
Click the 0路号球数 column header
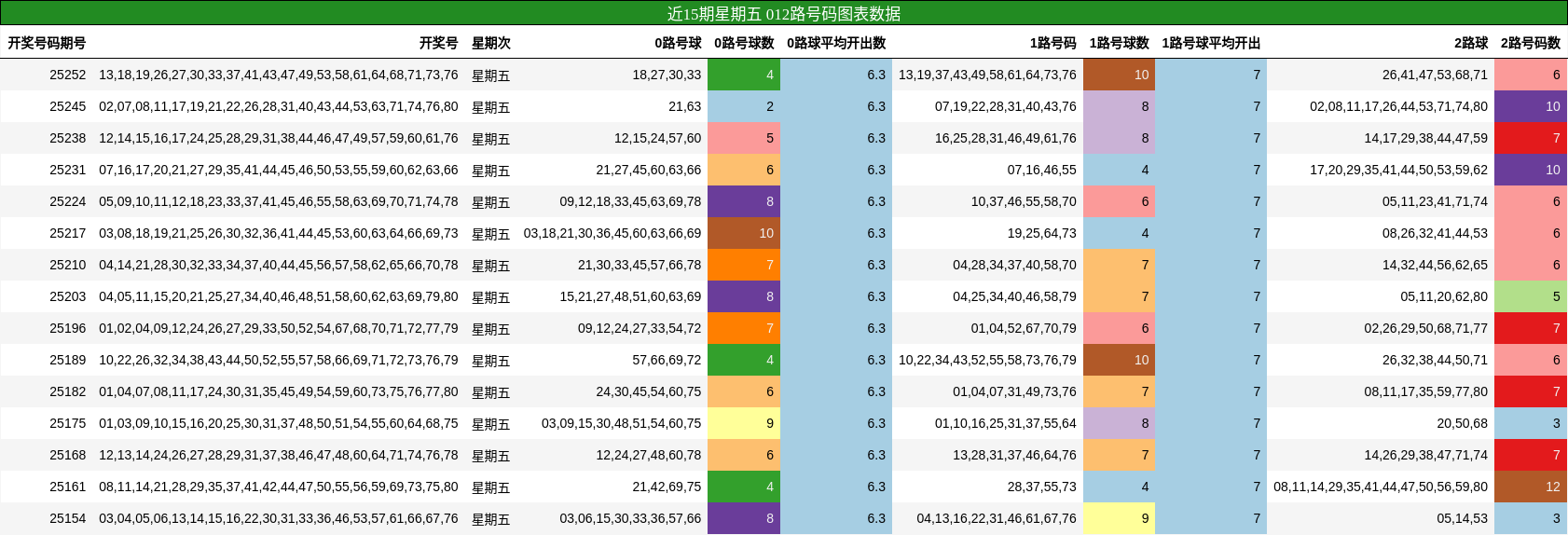[x=744, y=43]
